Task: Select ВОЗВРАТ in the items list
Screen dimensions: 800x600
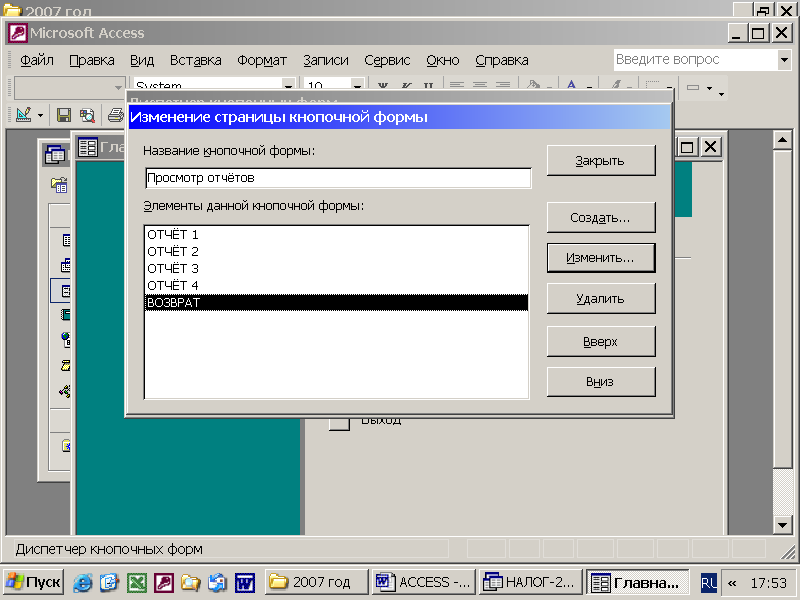Action: (337, 303)
